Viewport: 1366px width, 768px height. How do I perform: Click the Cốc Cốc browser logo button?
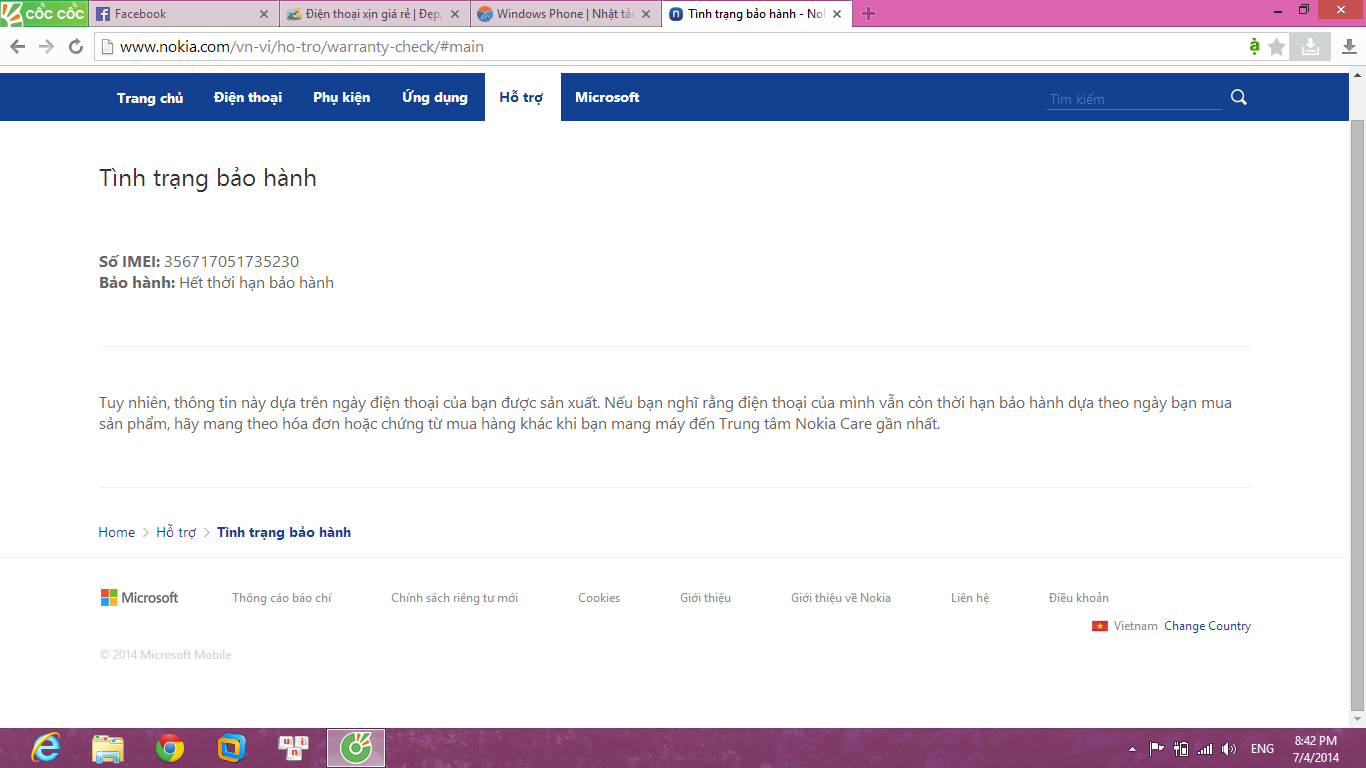click(x=44, y=13)
